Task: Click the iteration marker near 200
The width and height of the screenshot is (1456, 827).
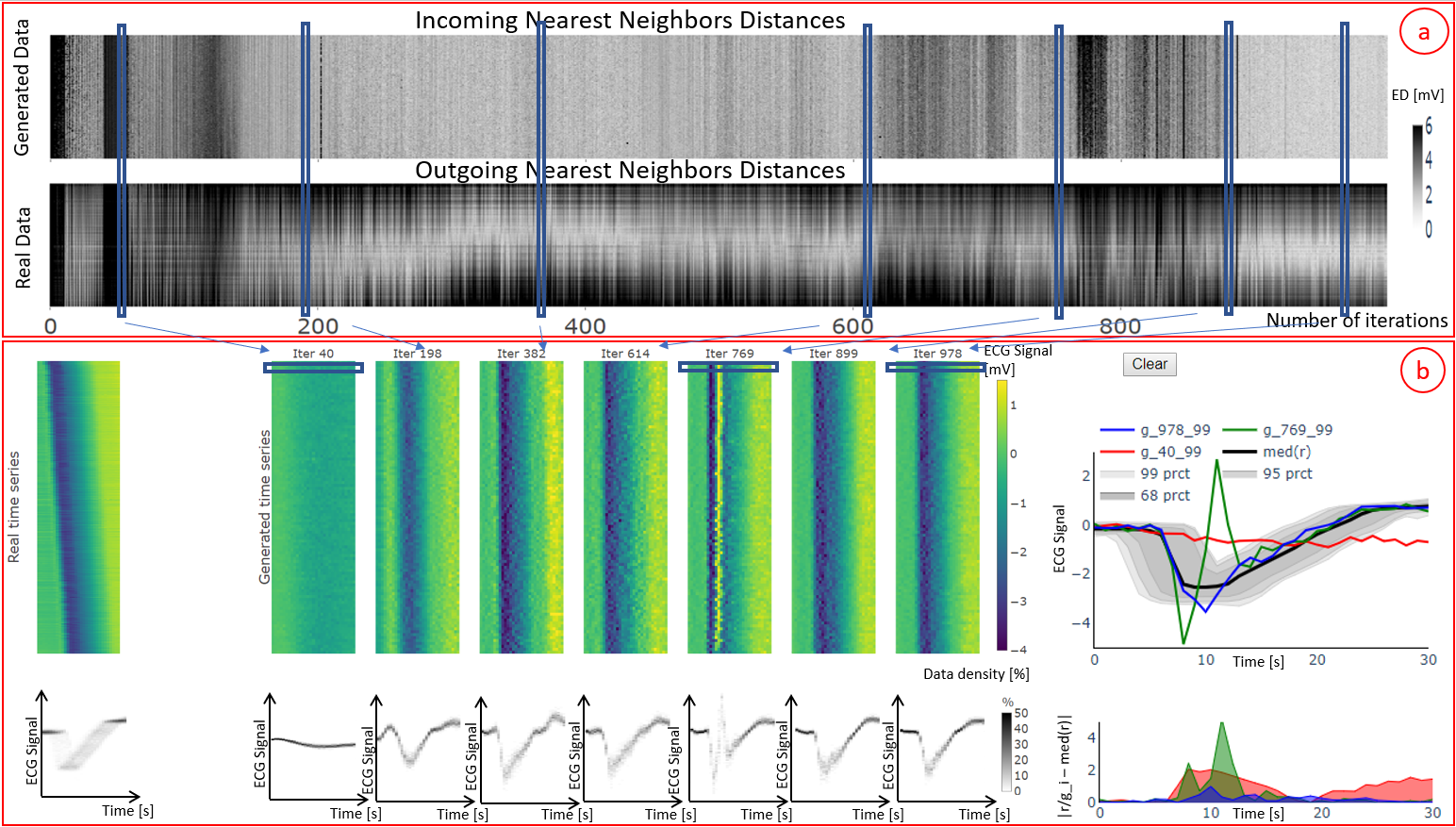Action: pos(305,170)
